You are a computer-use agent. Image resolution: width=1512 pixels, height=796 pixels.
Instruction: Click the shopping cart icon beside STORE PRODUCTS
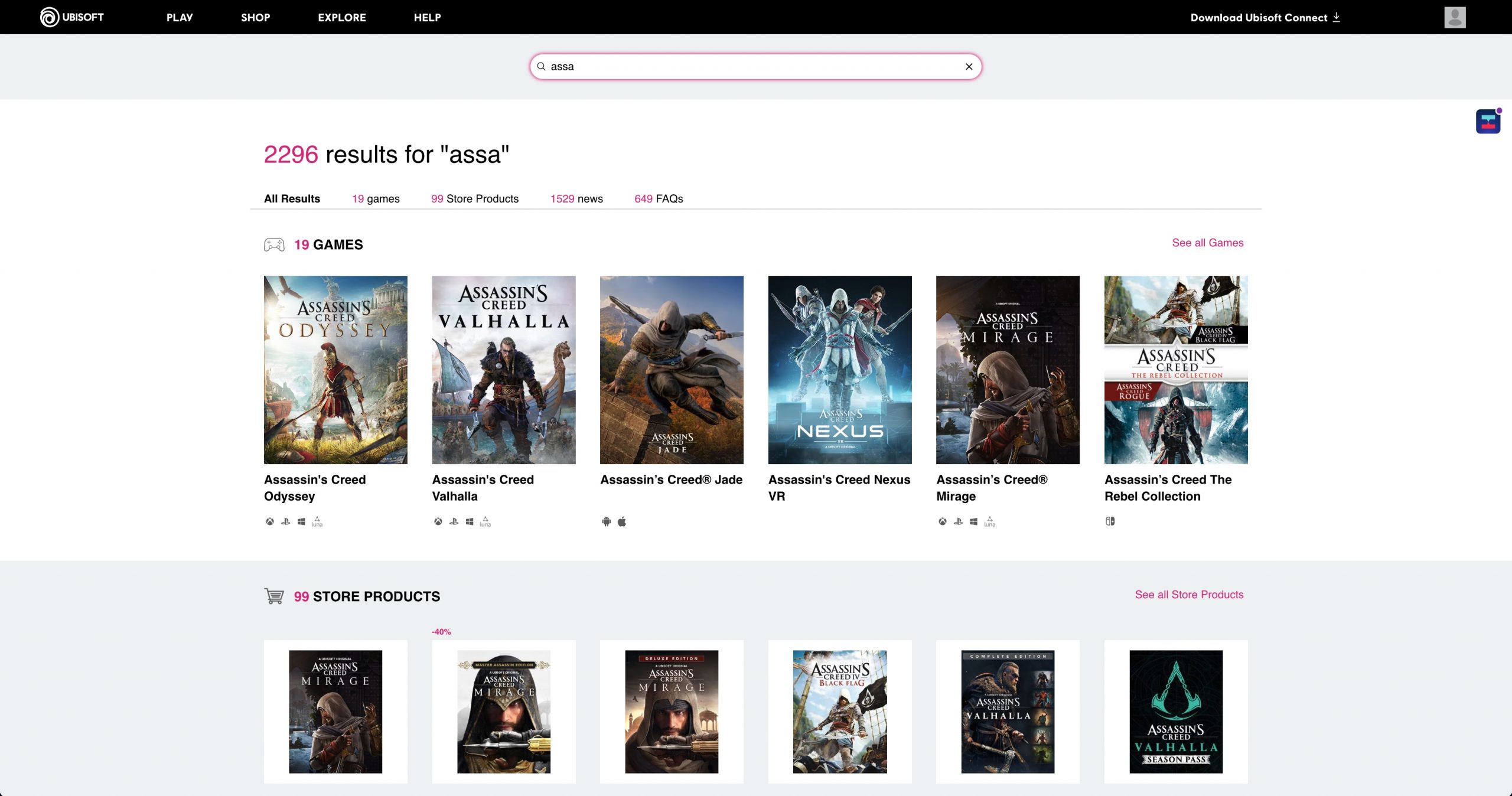(274, 596)
